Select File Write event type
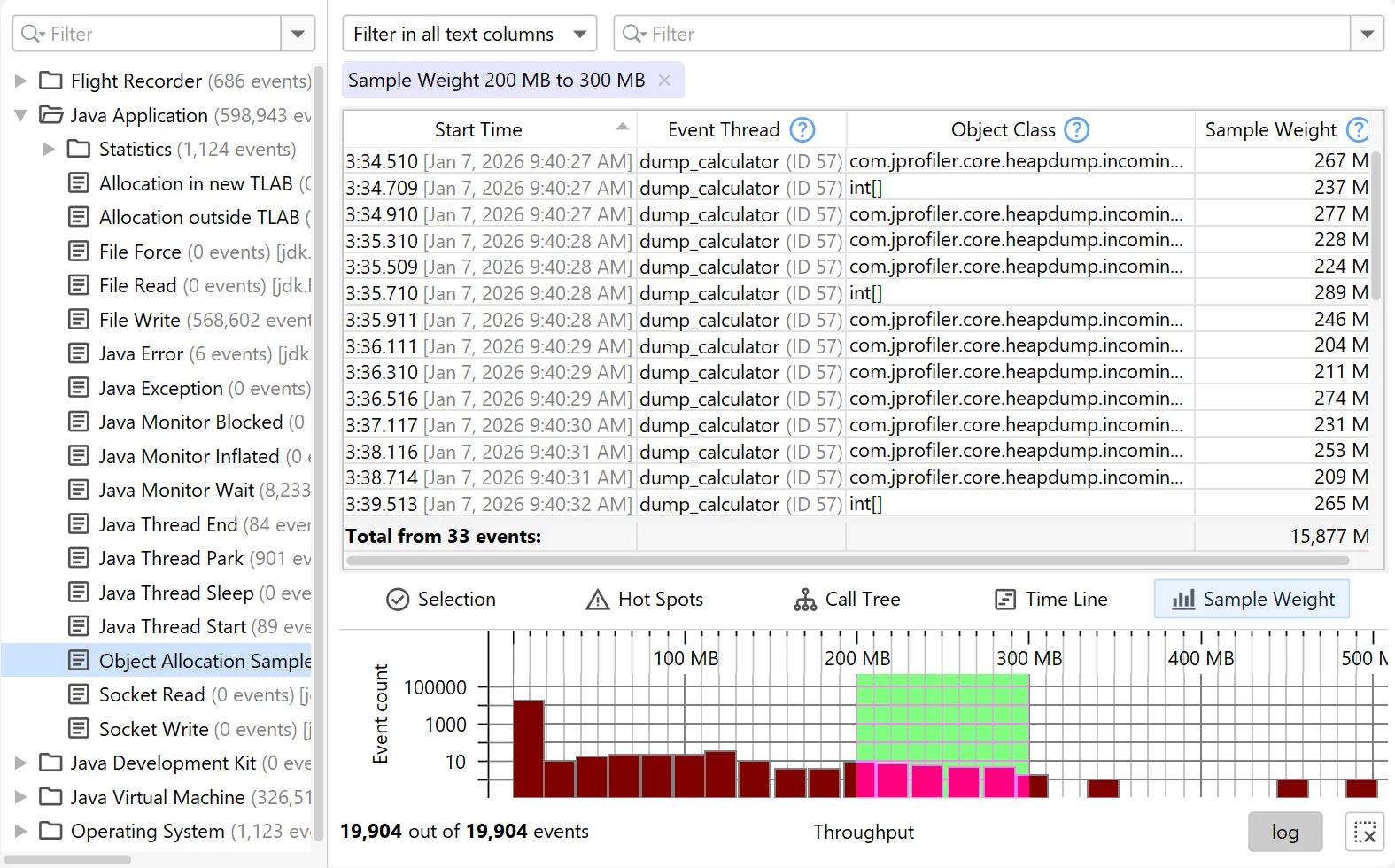 (190, 320)
